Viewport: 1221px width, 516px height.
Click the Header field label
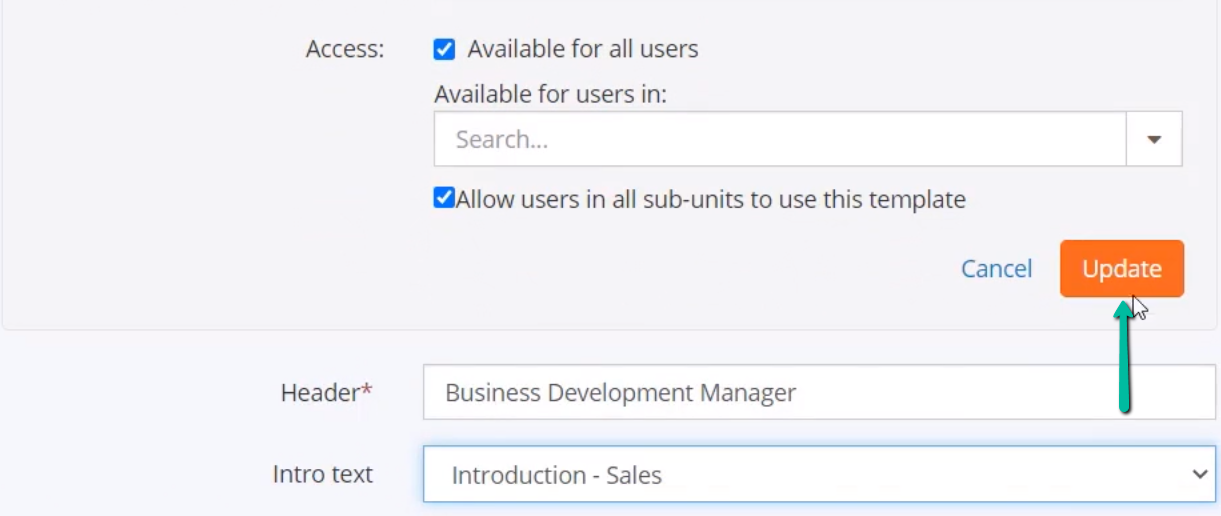320,393
